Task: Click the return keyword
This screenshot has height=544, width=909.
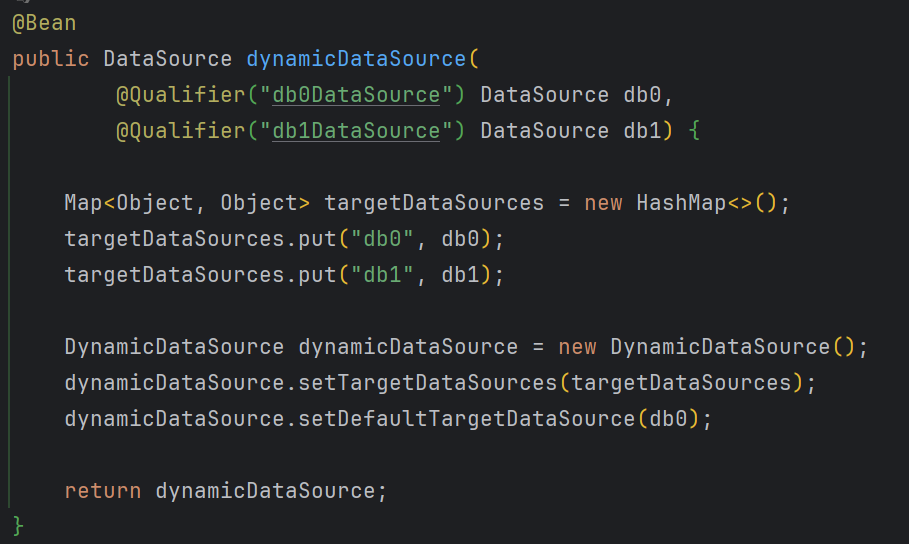Action: point(103,491)
